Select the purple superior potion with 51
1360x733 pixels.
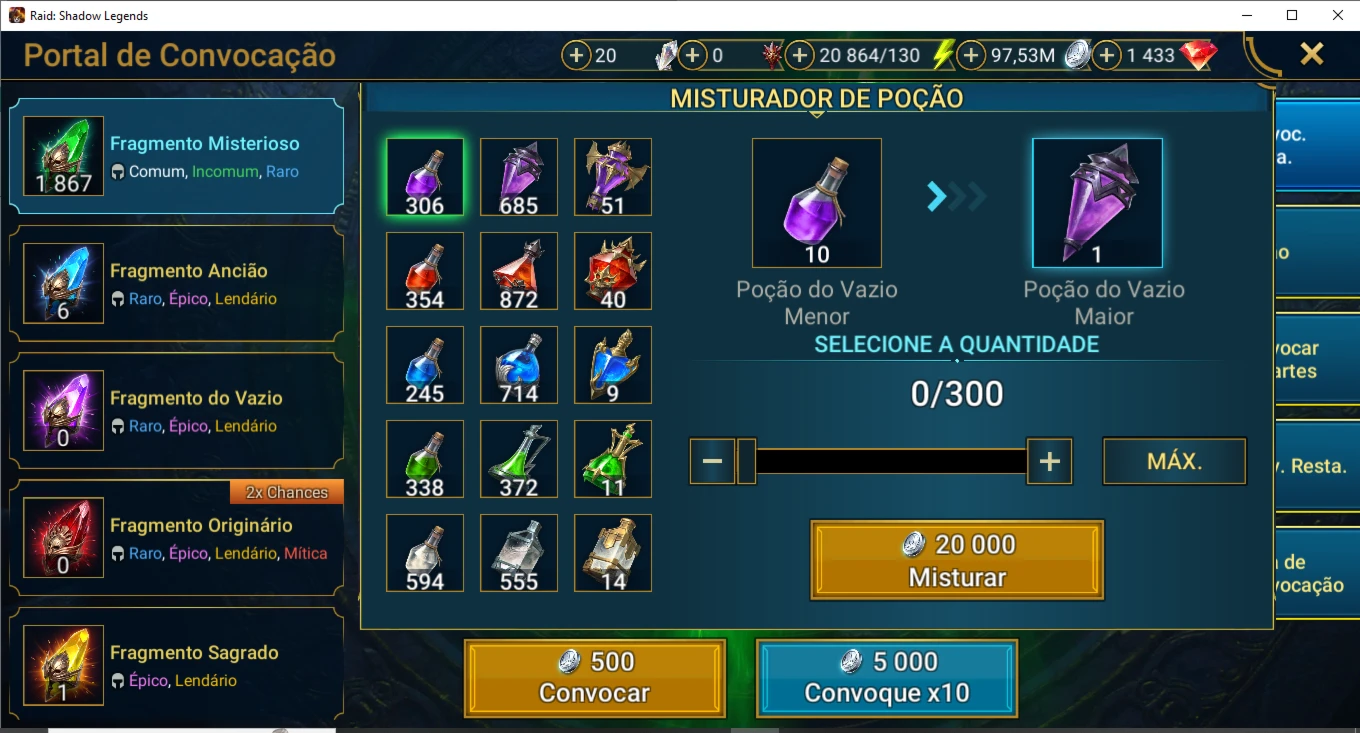point(613,177)
